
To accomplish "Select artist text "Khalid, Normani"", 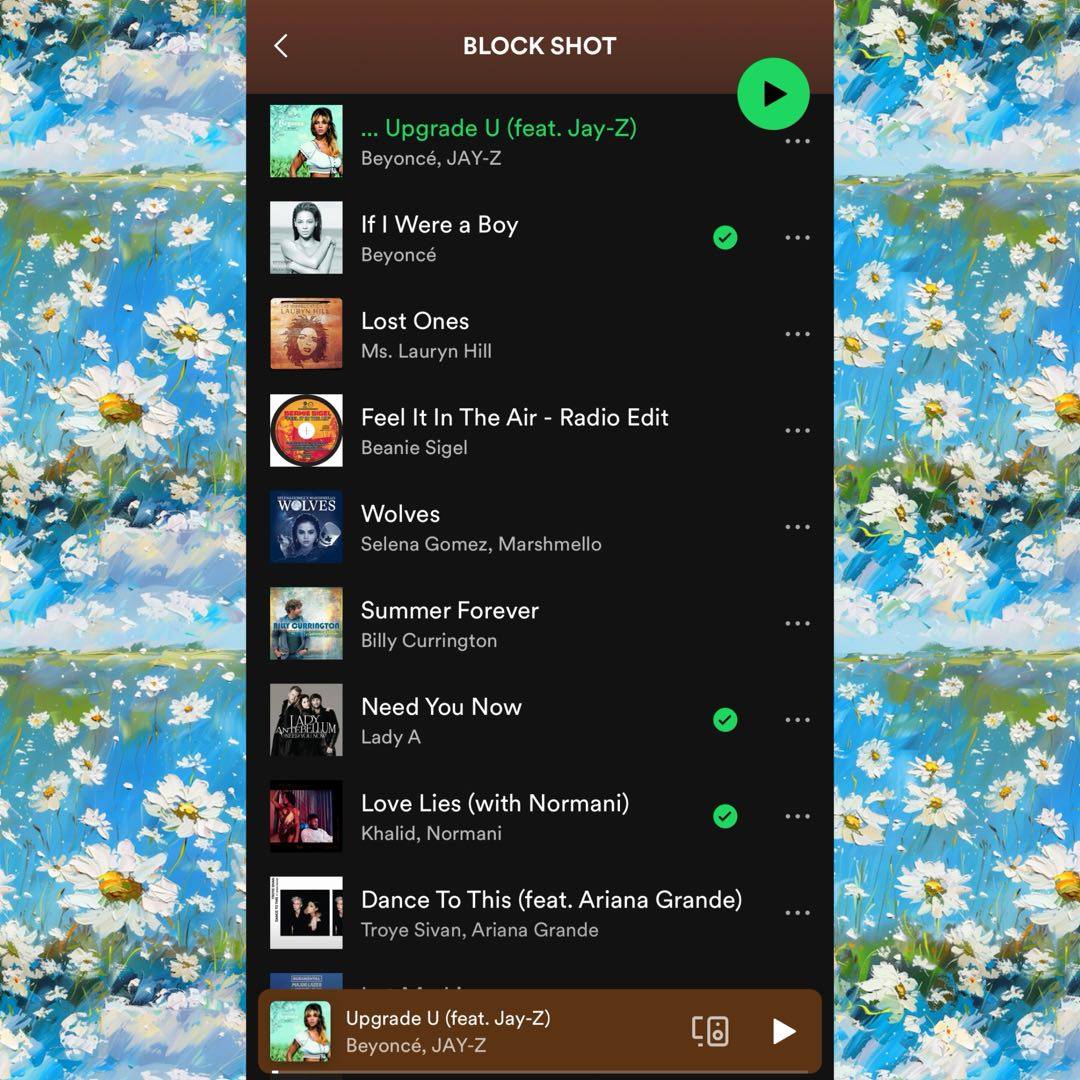I will [x=431, y=833].
